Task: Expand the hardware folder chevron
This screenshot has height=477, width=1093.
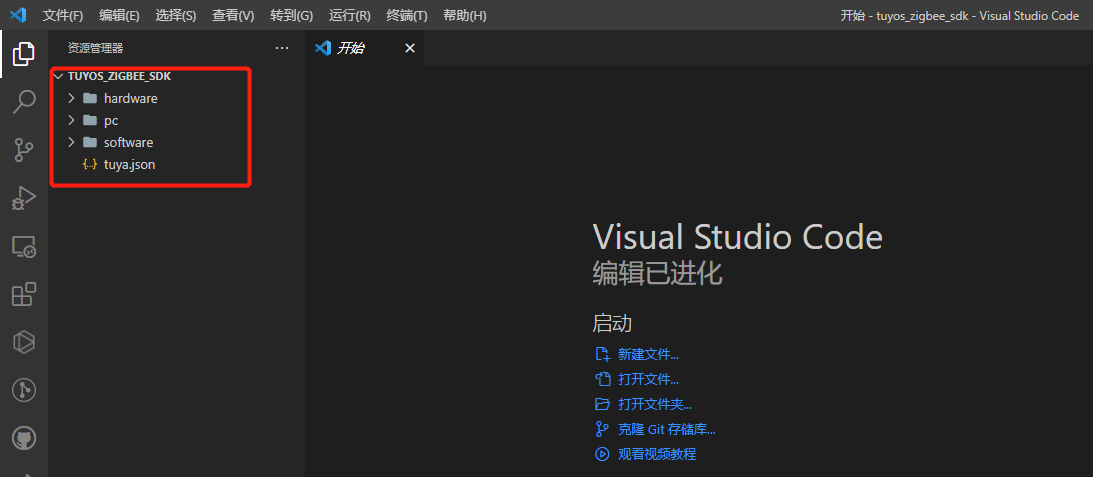Action: [x=71, y=98]
